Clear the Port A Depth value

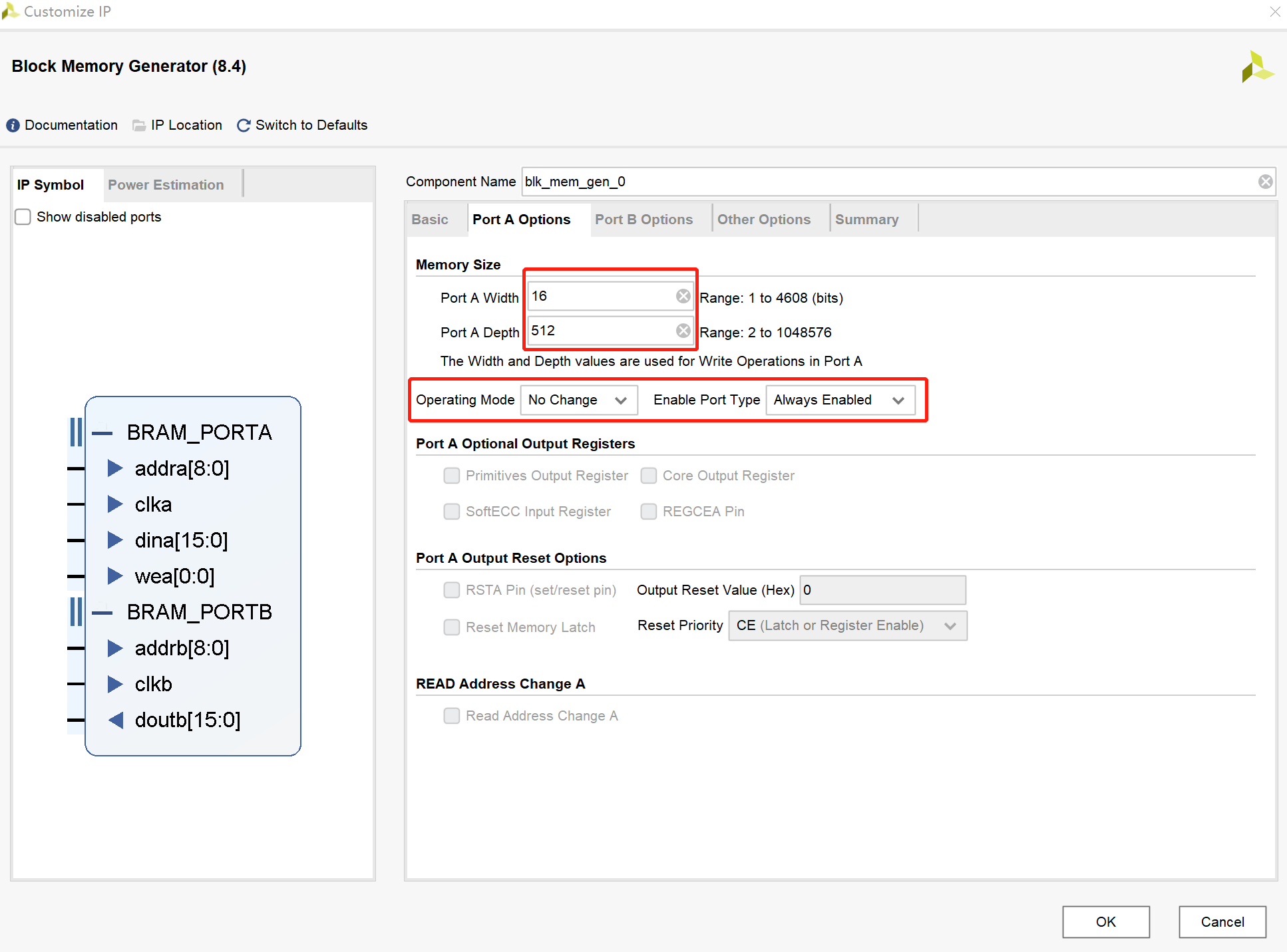(x=683, y=331)
